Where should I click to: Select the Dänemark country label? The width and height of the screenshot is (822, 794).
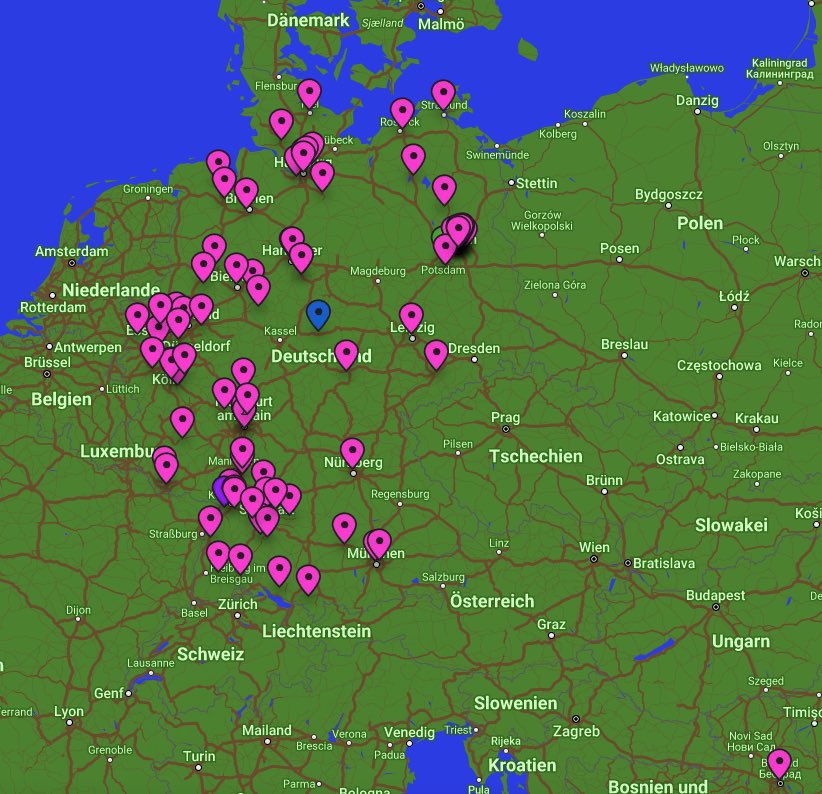(x=308, y=20)
